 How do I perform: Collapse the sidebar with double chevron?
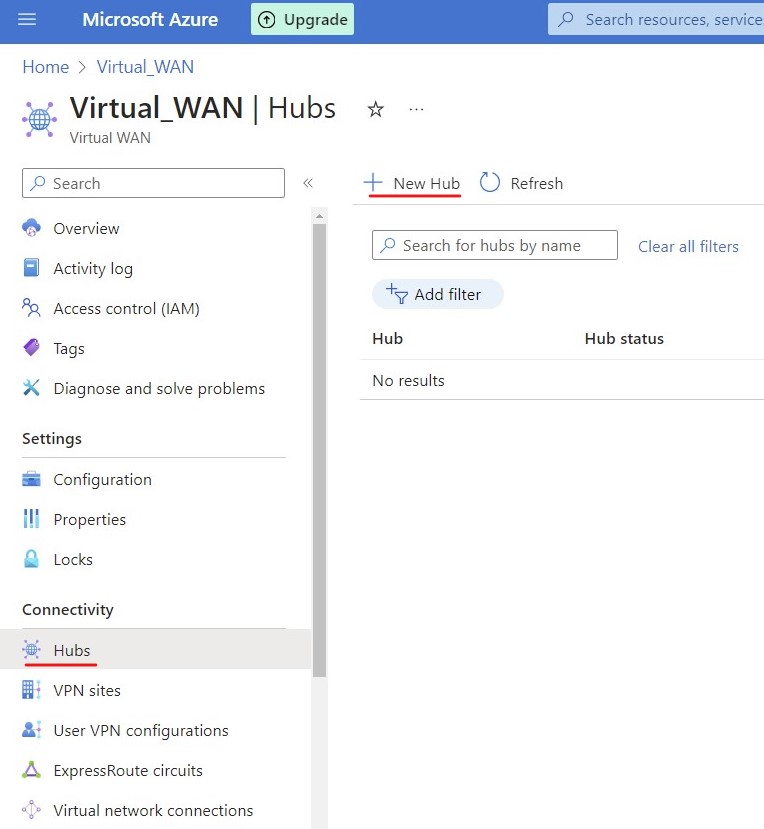pos(308,183)
